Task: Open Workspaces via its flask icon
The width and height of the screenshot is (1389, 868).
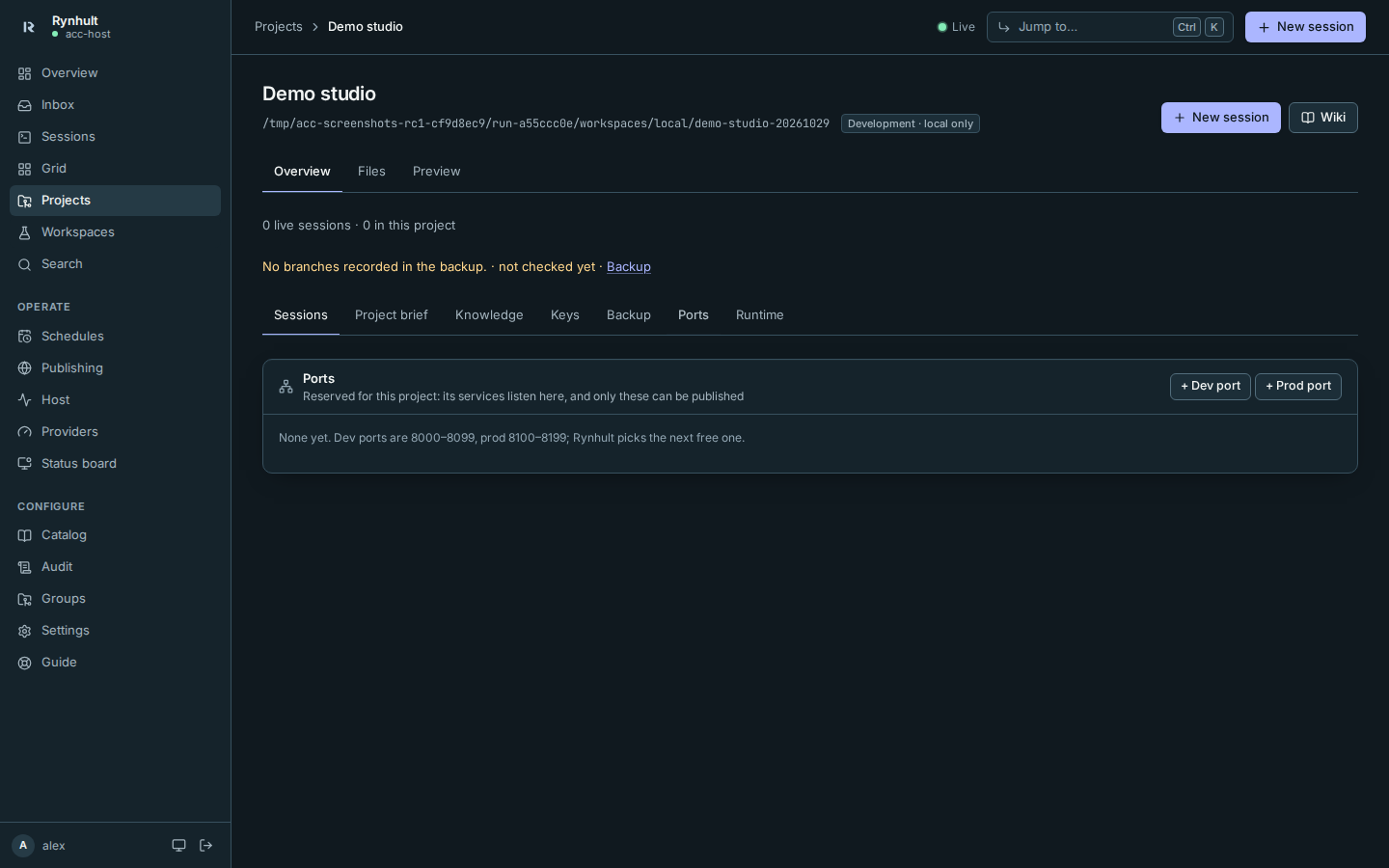Action: (25, 232)
